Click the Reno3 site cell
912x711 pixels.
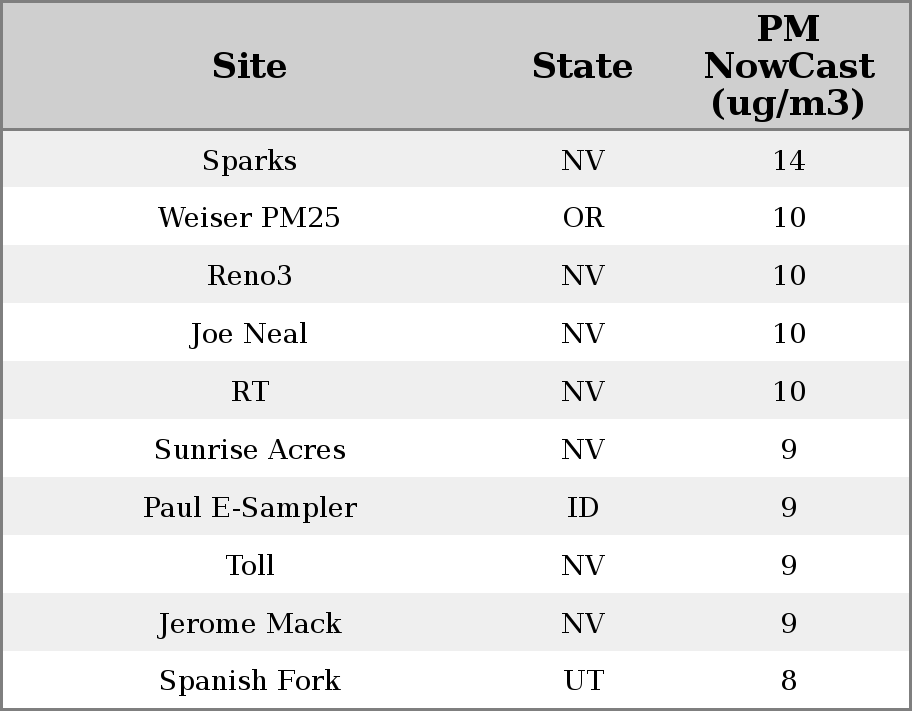tap(250, 276)
